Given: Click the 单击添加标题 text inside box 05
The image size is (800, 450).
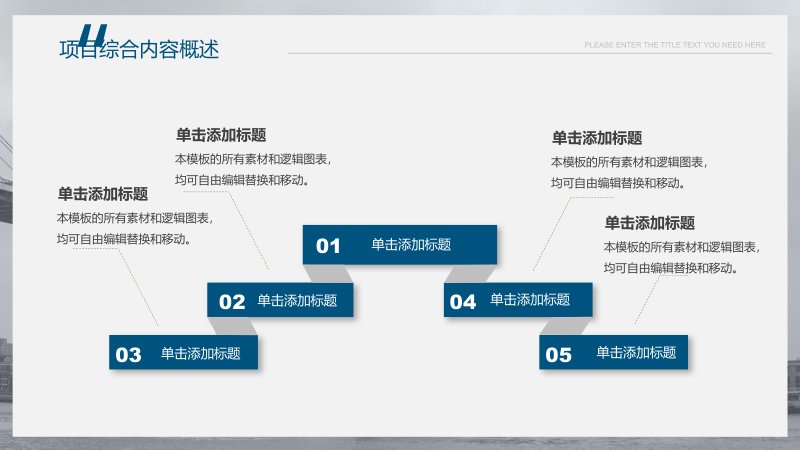Looking at the screenshot, I should (636, 352).
